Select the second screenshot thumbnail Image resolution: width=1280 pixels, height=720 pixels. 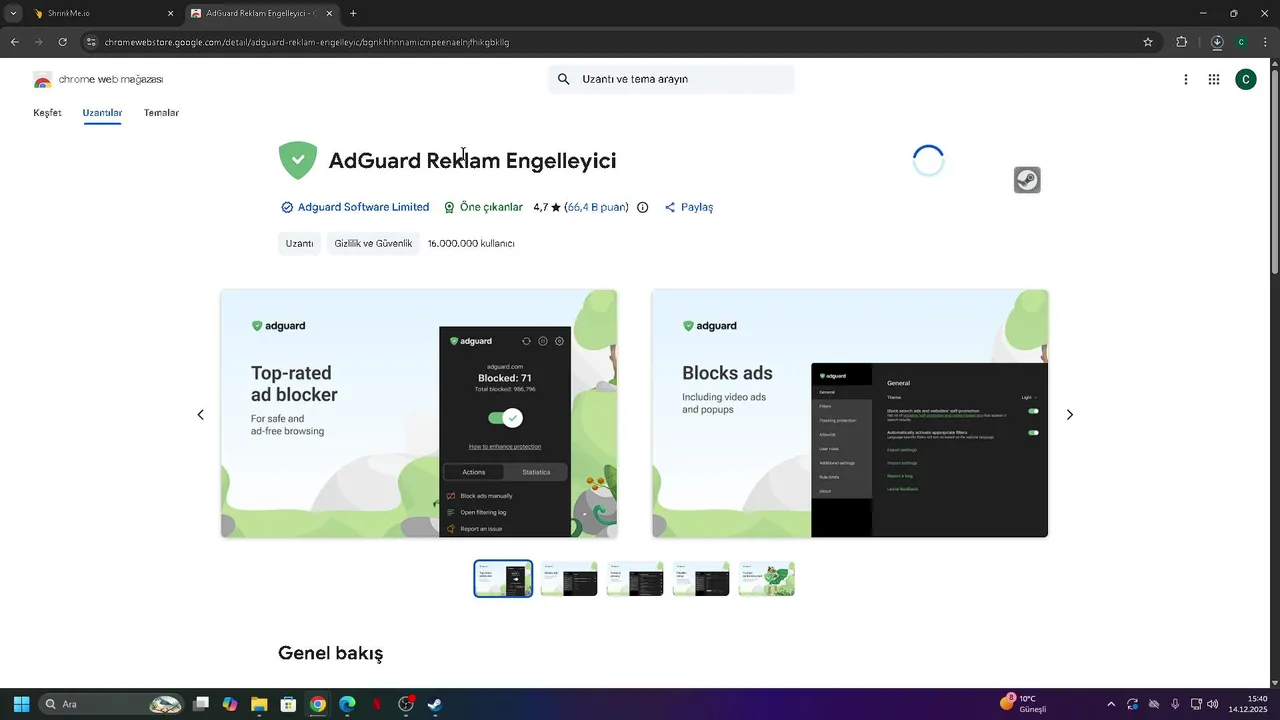(569, 579)
